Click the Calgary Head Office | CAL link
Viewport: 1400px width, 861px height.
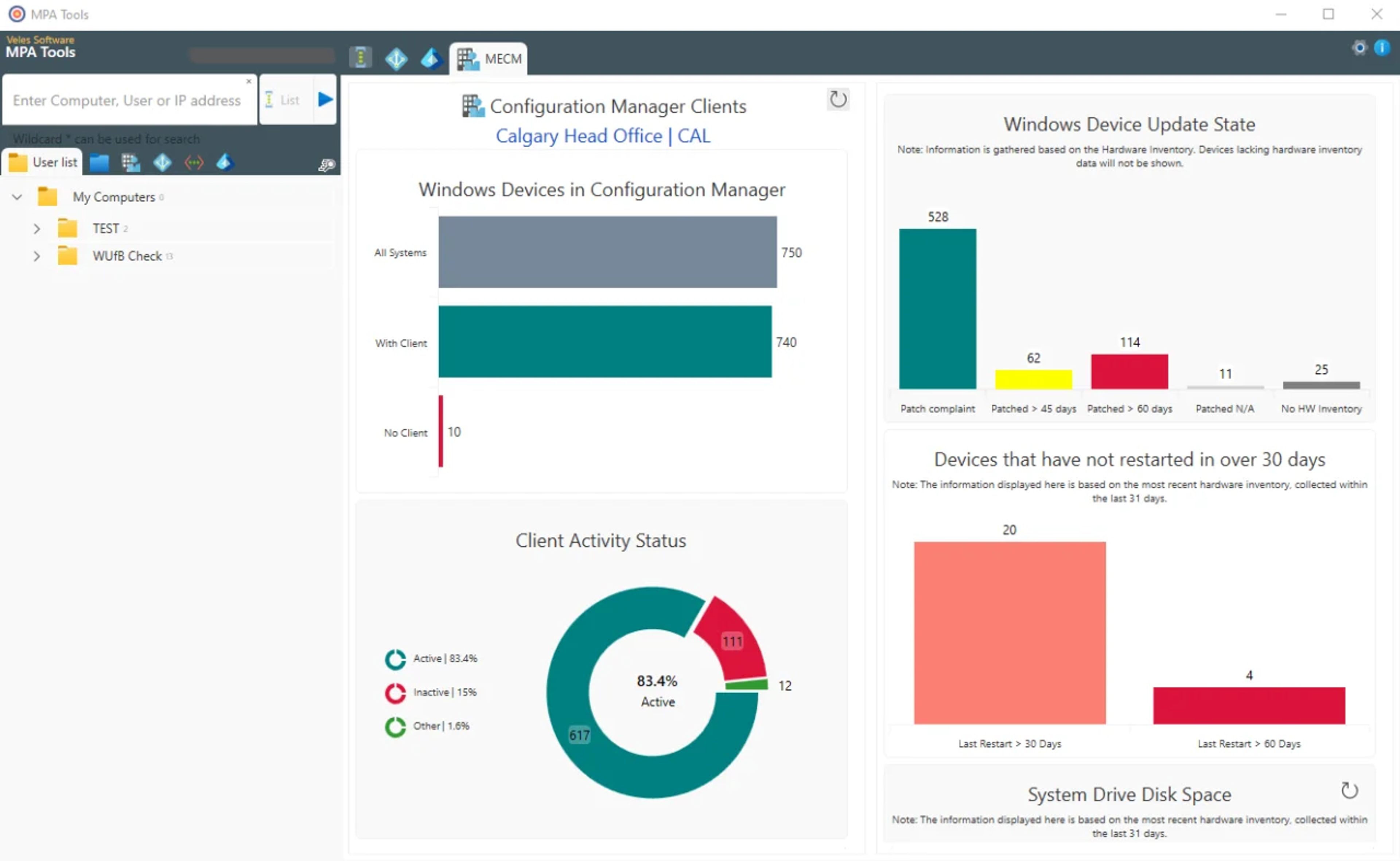[x=603, y=136]
